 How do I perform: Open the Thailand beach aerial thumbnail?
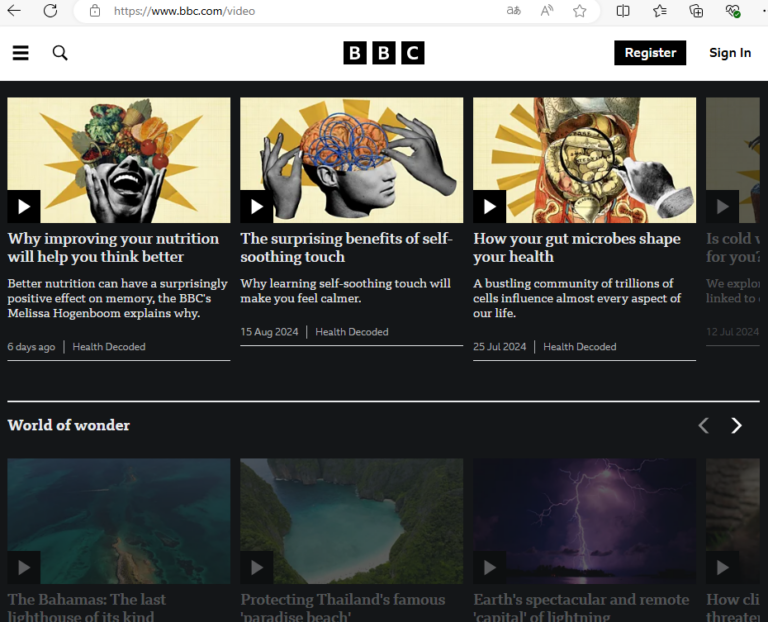pyautogui.click(x=352, y=521)
